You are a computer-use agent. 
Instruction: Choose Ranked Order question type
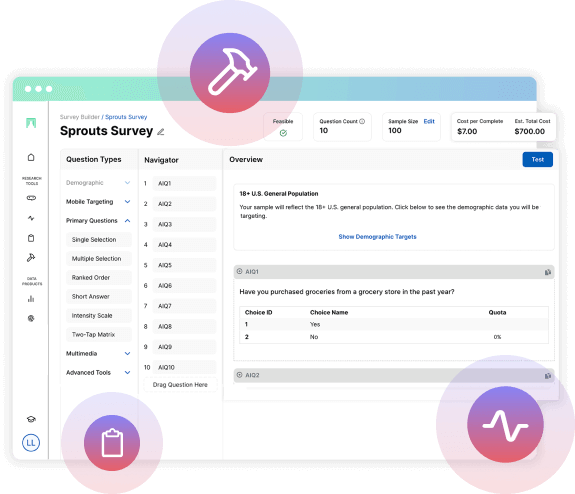(x=99, y=278)
